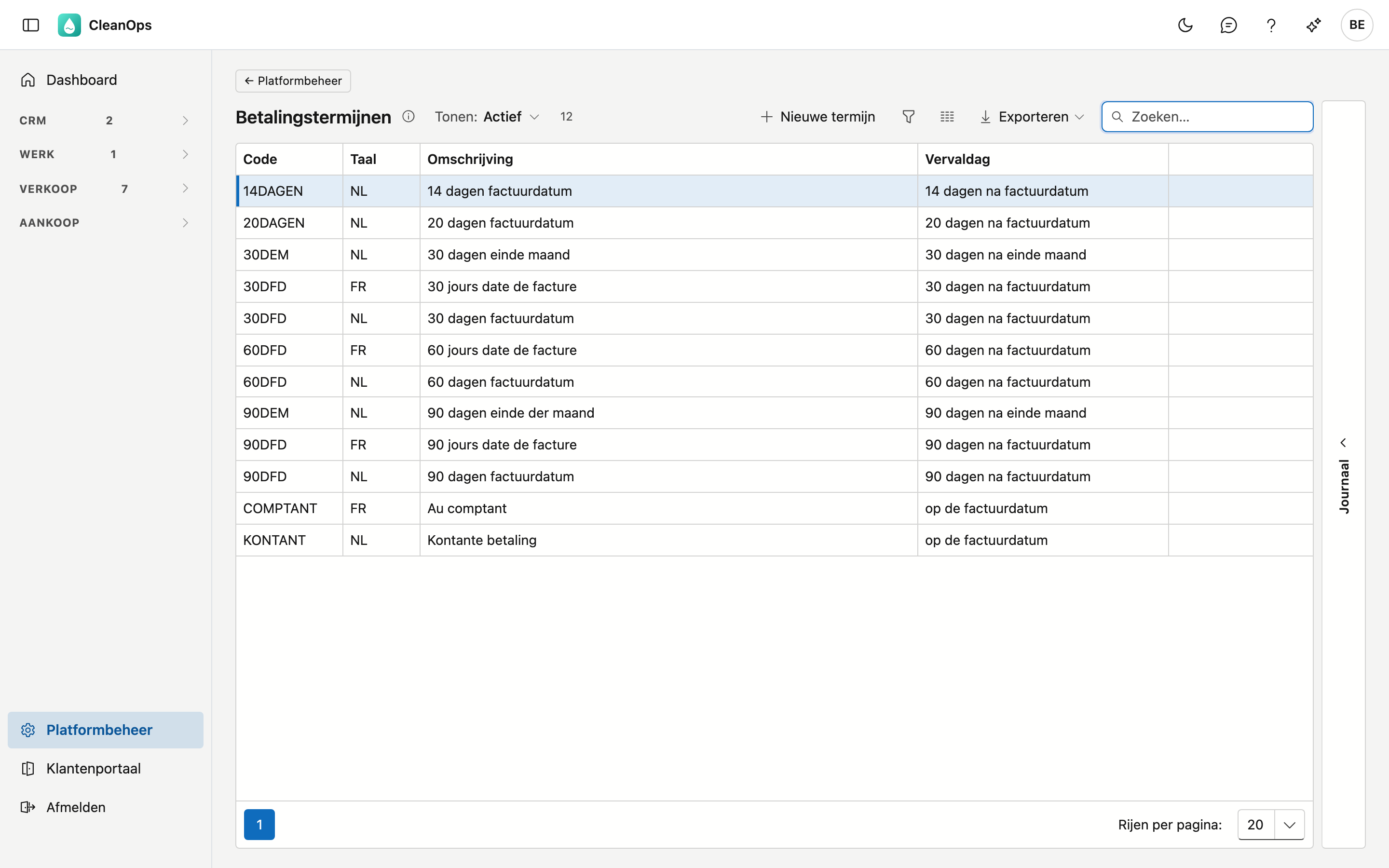Open the Tonen: Actief dropdown
This screenshot has height=868, width=1389.
click(x=487, y=117)
